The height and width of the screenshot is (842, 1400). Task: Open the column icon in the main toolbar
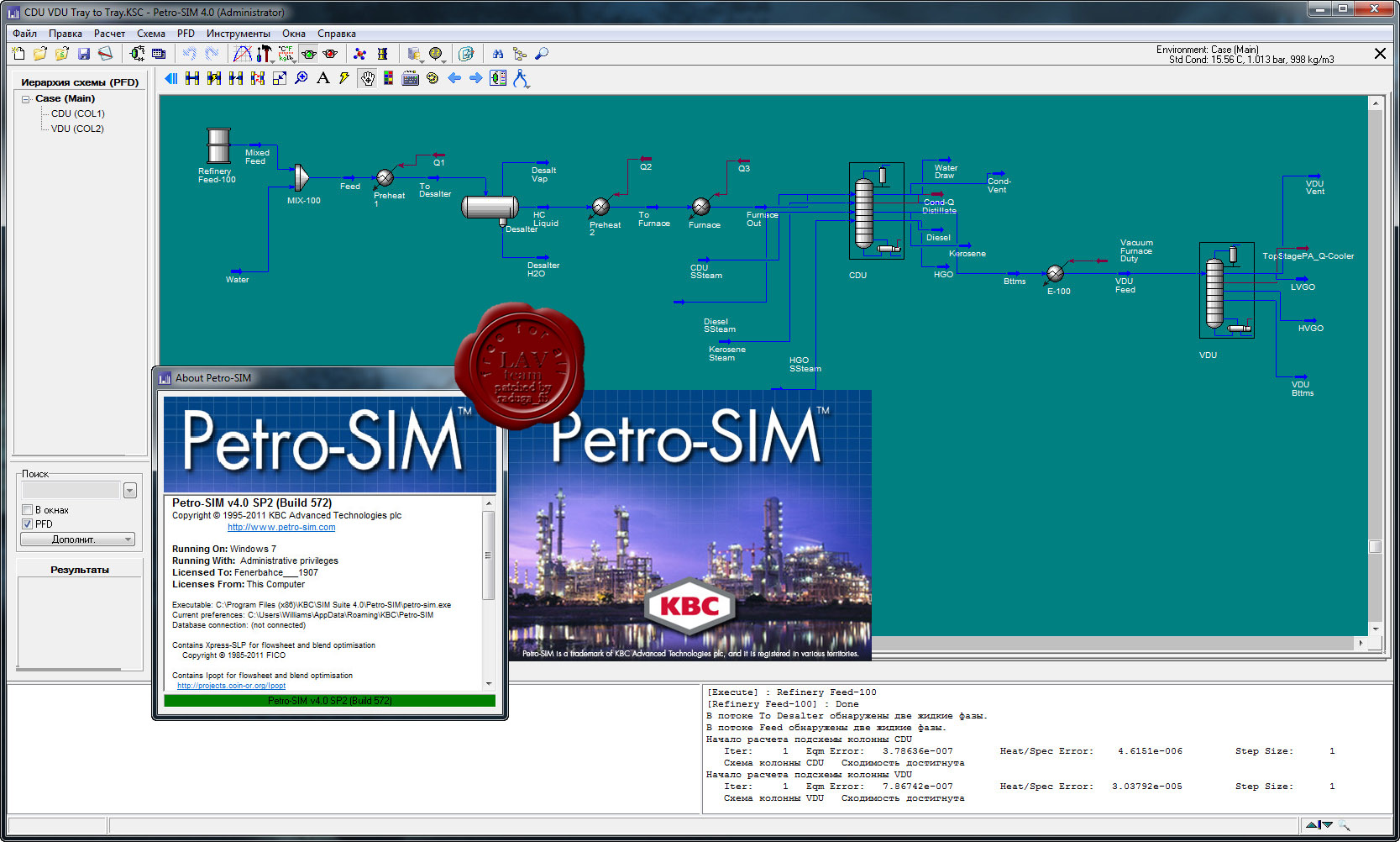click(x=382, y=54)
